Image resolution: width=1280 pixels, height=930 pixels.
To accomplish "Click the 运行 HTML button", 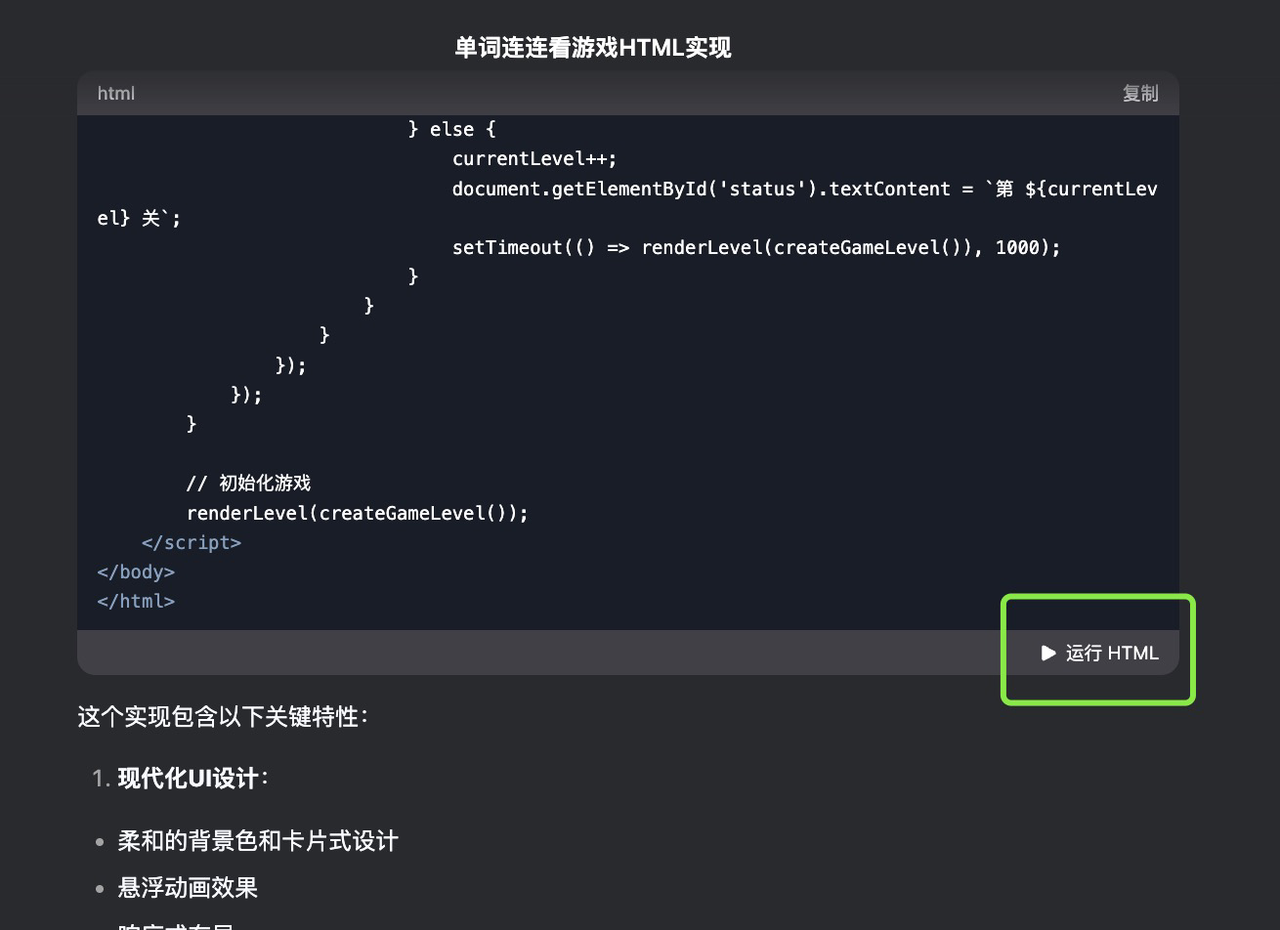I will (1099, 653).
